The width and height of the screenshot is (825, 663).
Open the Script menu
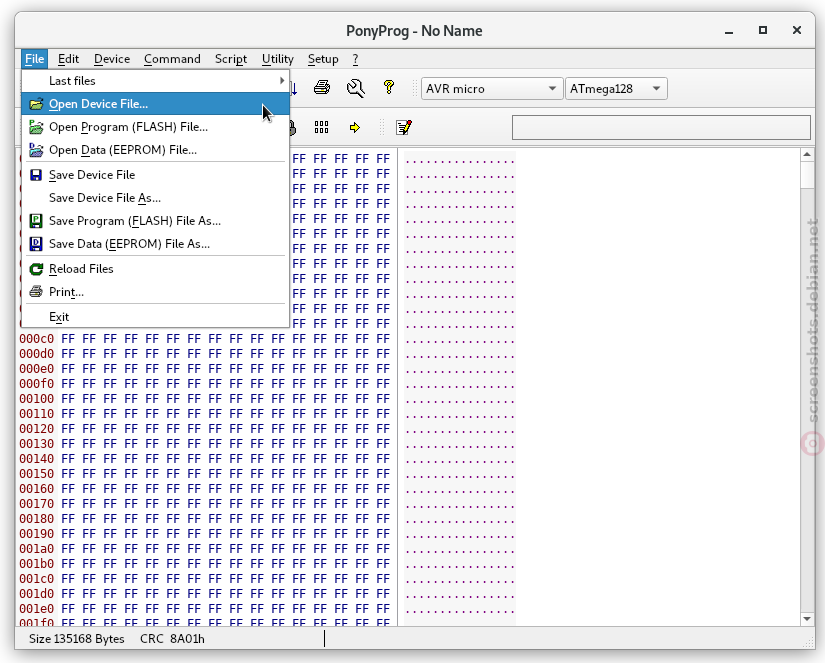tap(231, 59)
